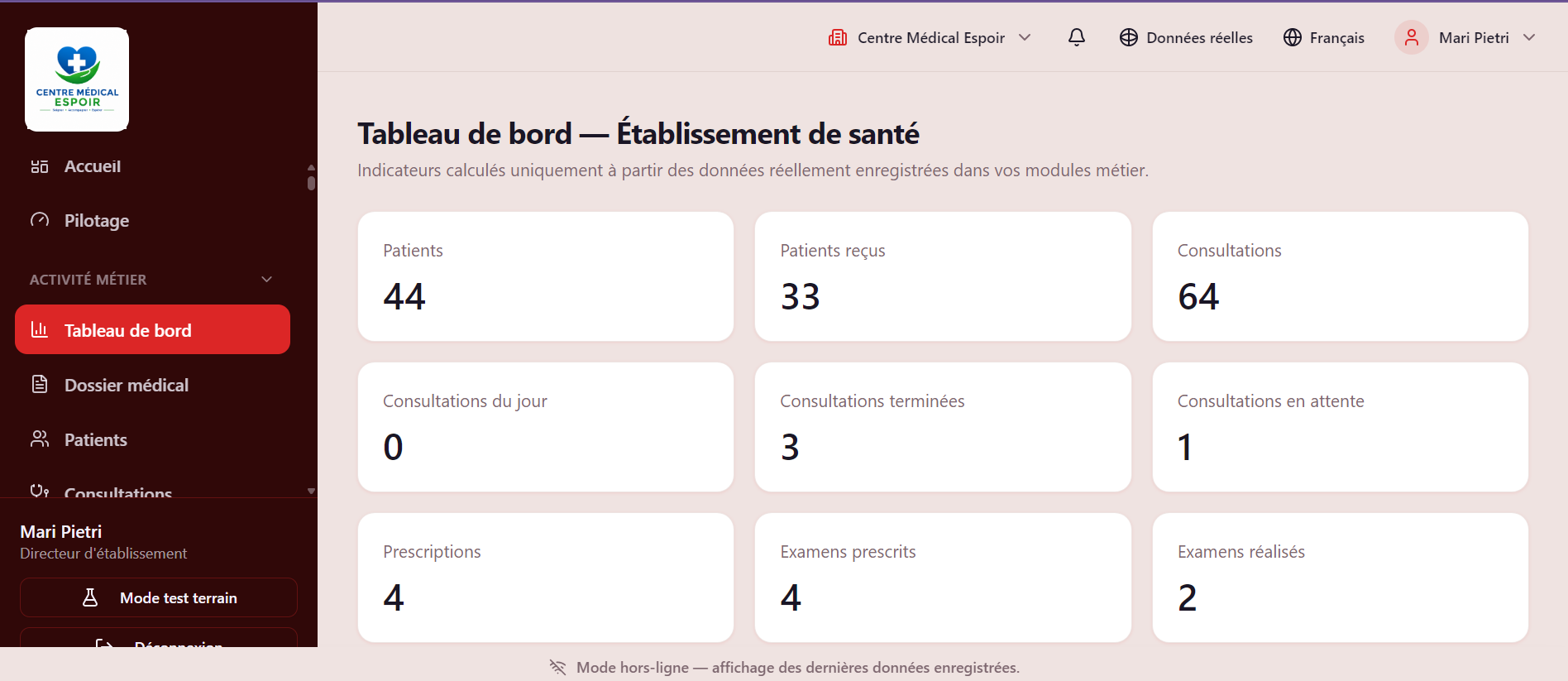Click the Consultations terminées card
Screen dimensions: 1568x681
pyautogui.click(x=943, y=427)
